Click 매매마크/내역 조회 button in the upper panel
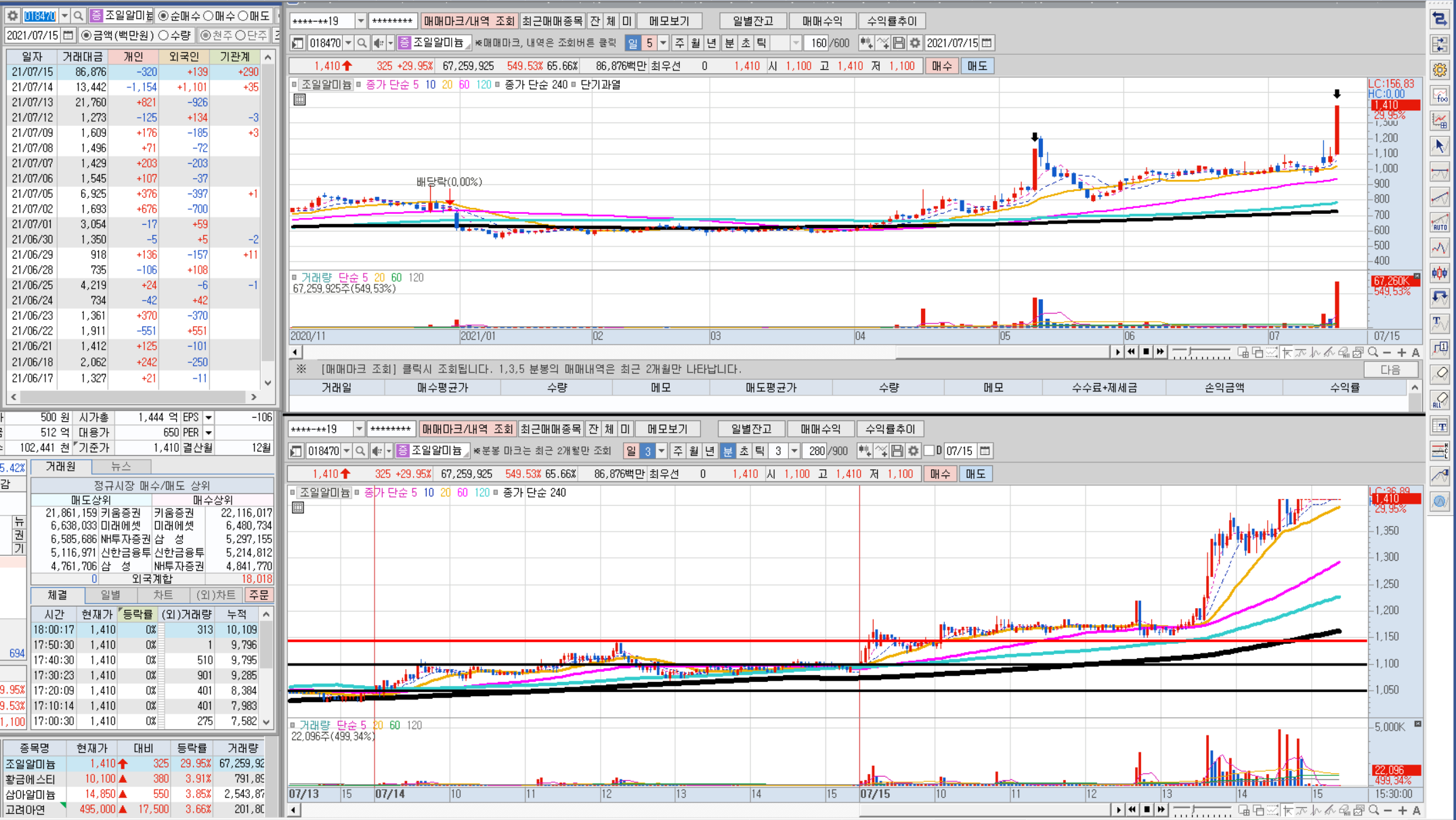The height and width of the screenshot is (820, 1456). pyautogui.click(x=469, y=21)
